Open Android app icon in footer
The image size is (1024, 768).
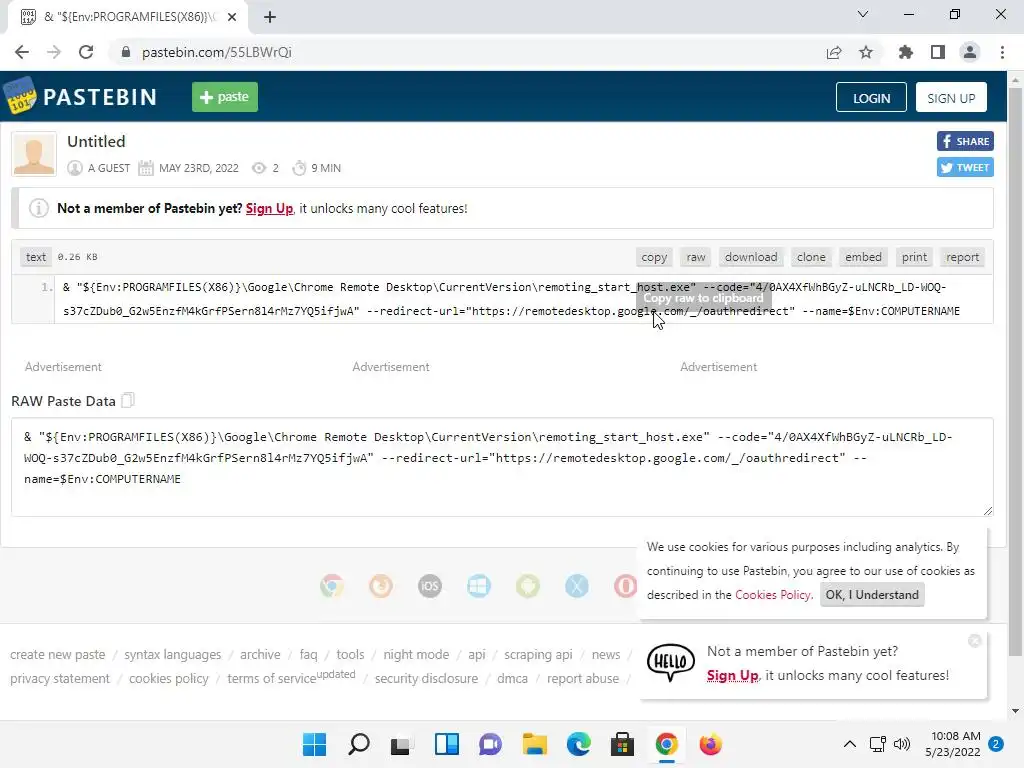point(528,586)
